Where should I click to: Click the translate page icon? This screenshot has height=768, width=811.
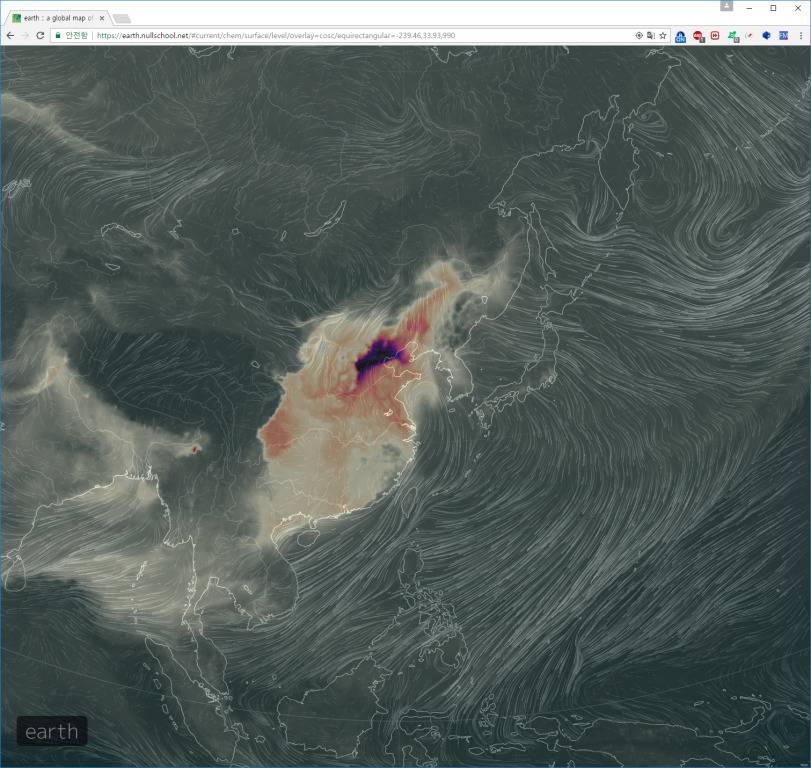point(651,35)
